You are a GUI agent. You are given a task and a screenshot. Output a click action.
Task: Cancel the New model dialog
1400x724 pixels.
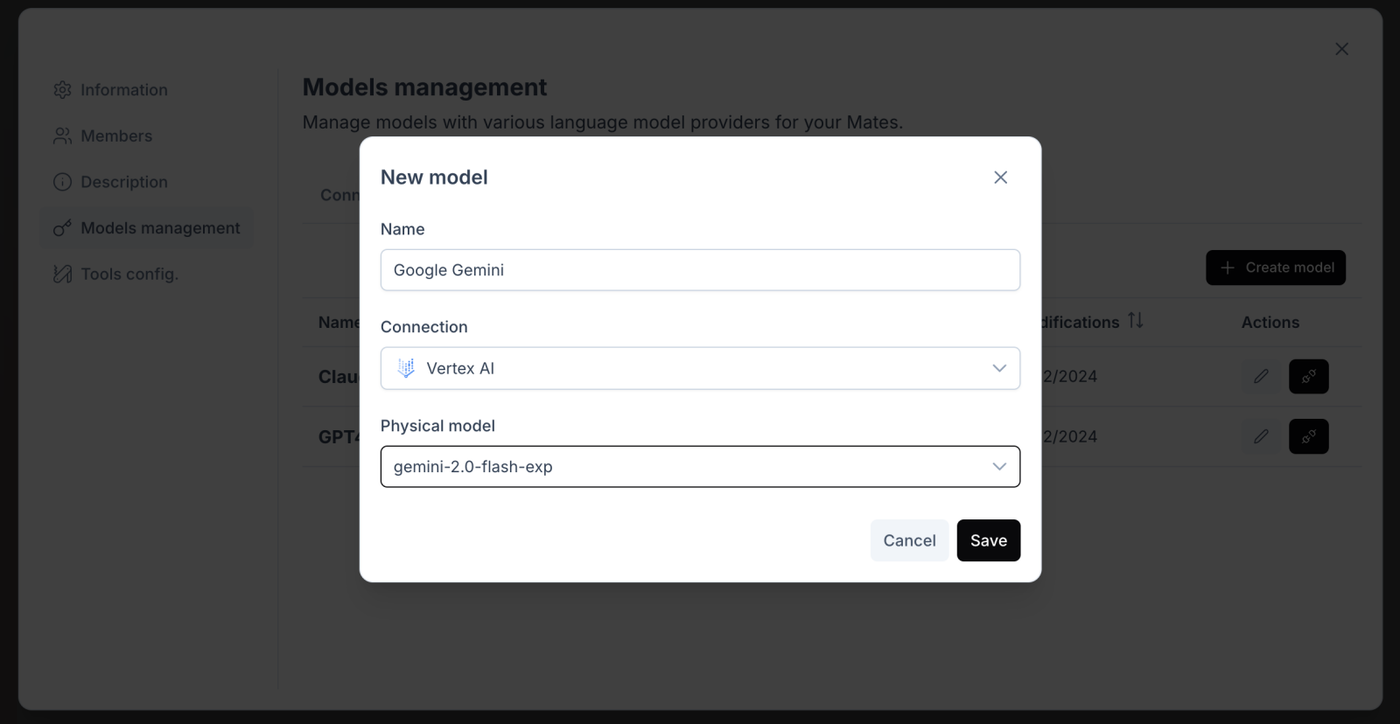click(x=909, y=540)
